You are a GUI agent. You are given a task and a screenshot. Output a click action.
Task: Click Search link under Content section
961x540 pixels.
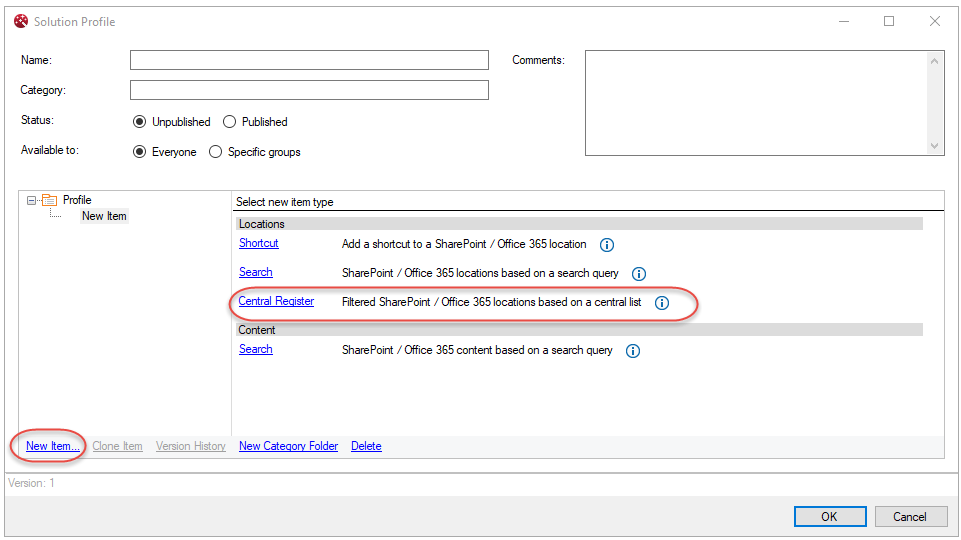(255, 350)
